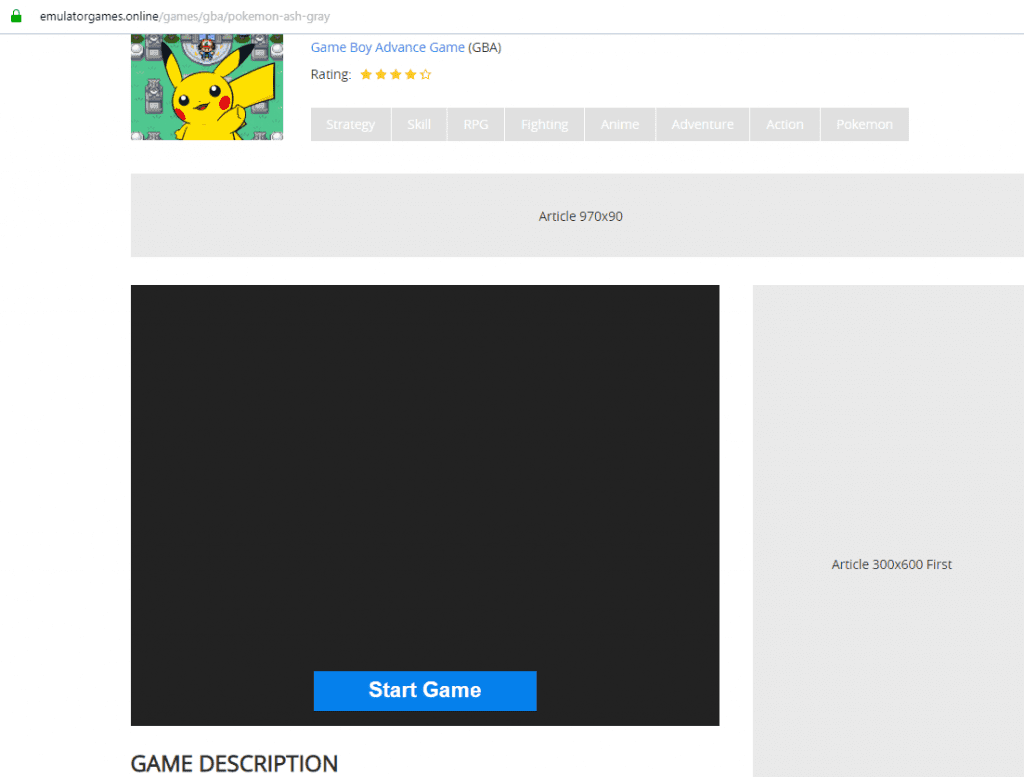Viewport: 1024px width, 777px height.
Task: Click the Article 300x600 First sidebar placeholder
Action: click(x=891, y=564)
